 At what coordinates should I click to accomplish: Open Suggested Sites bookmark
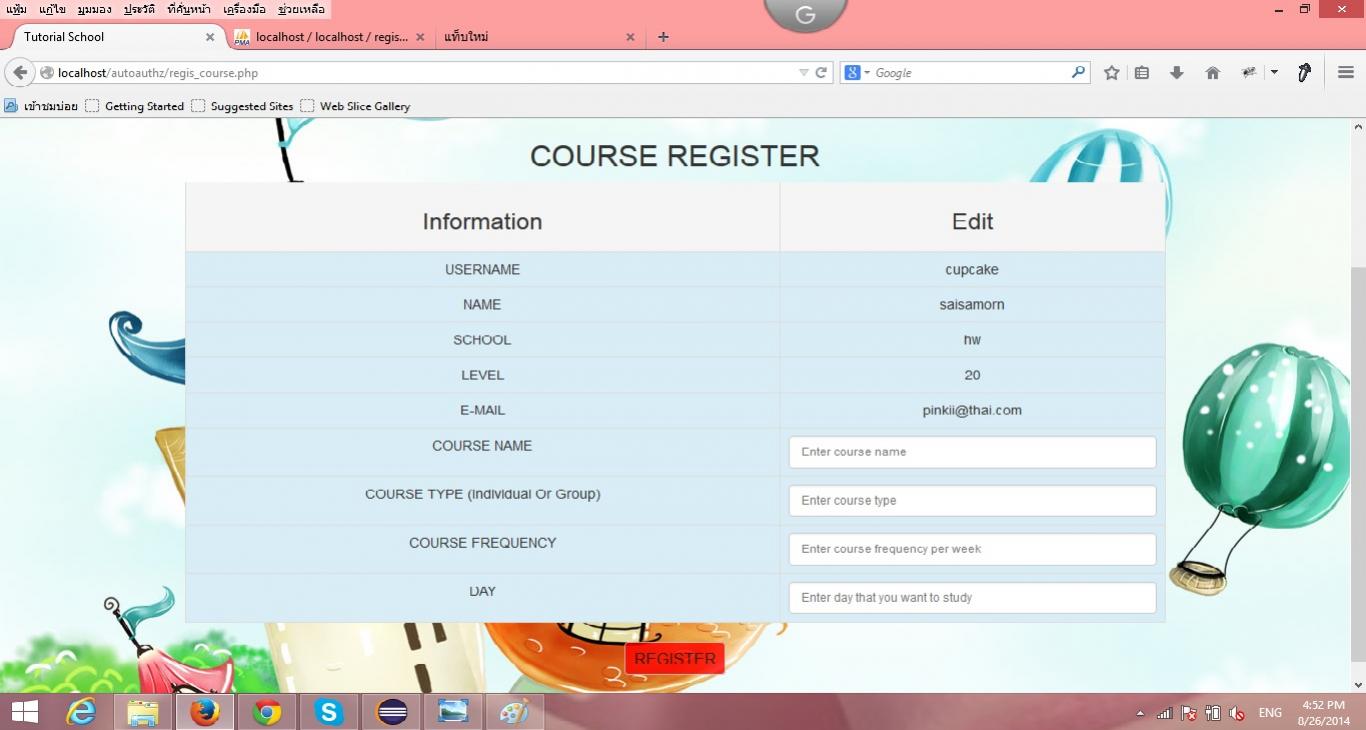(242, 106)
